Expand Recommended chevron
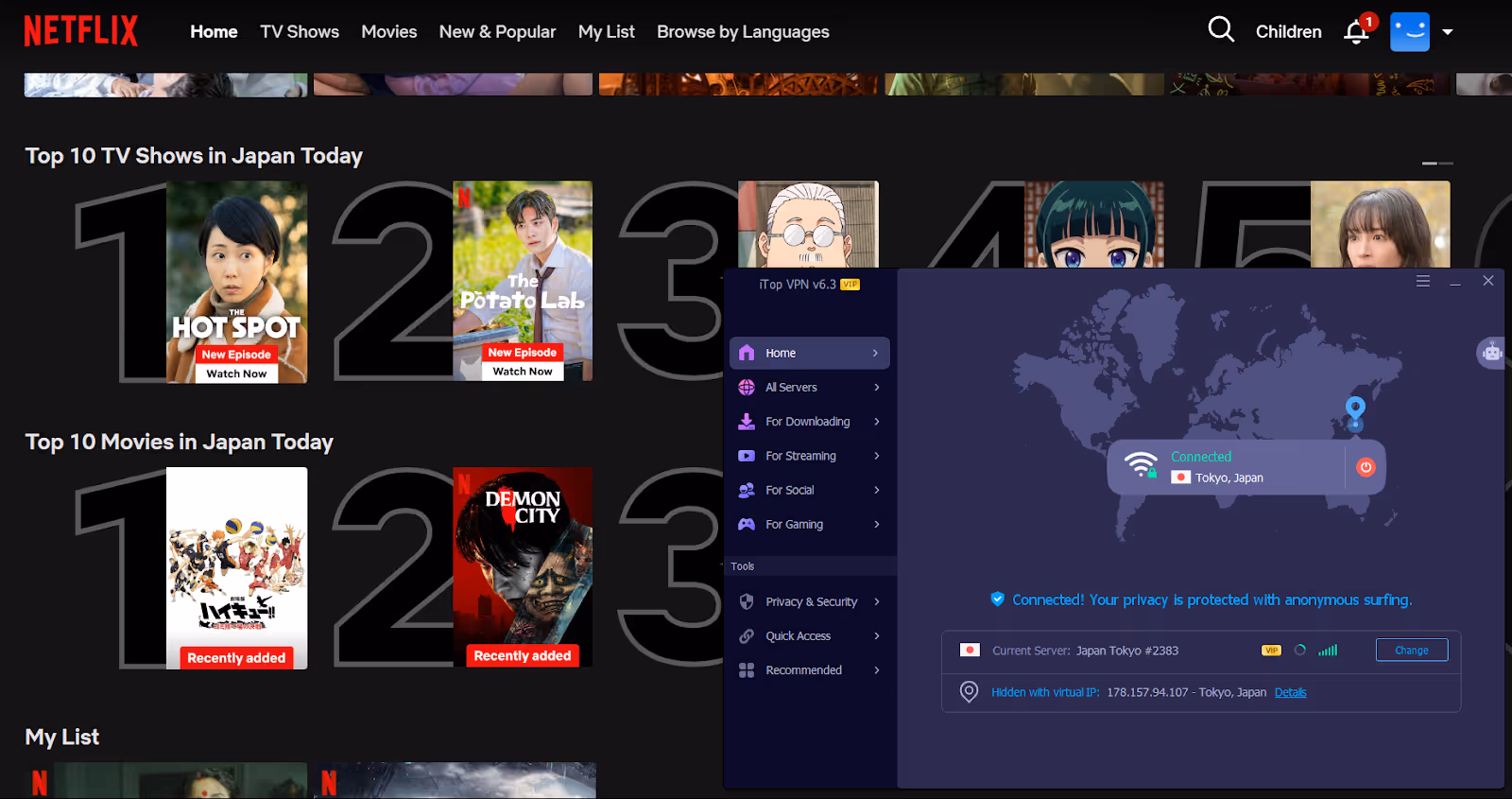Viewport: 1512px width, 799px height. pyautogui.click(x=877, y=670)
